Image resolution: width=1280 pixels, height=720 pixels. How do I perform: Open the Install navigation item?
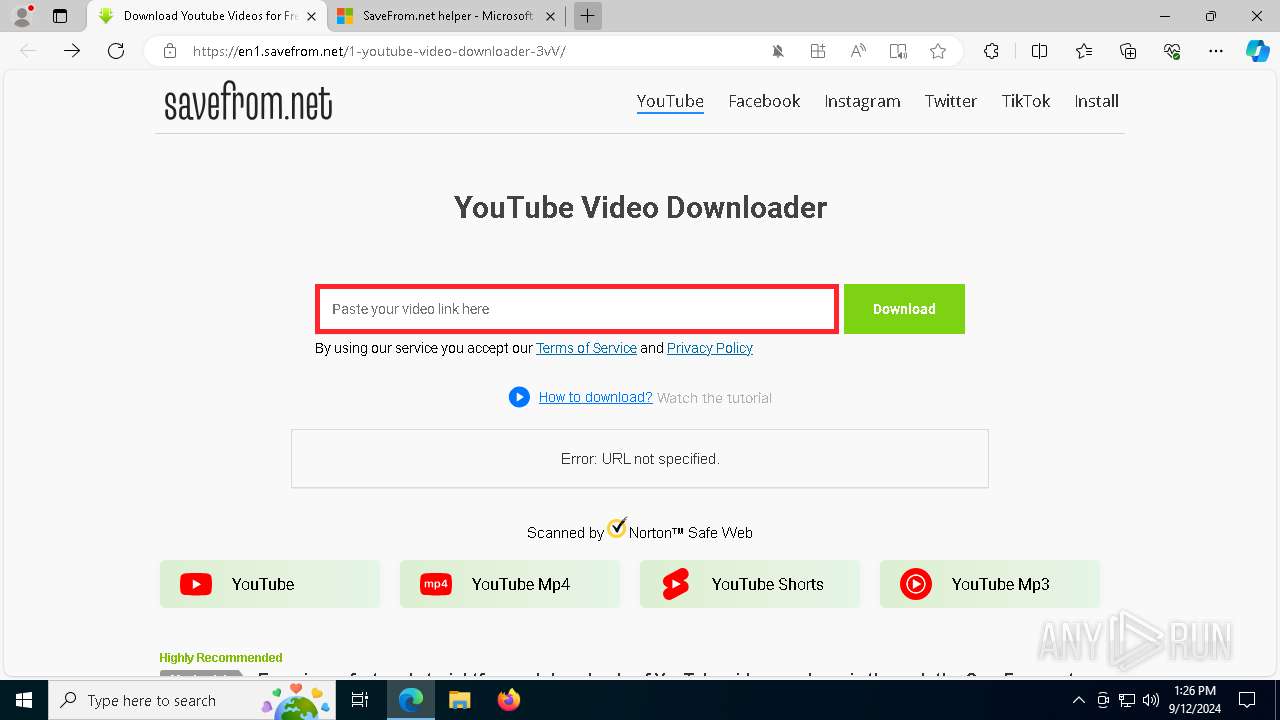pos(1096,101)
